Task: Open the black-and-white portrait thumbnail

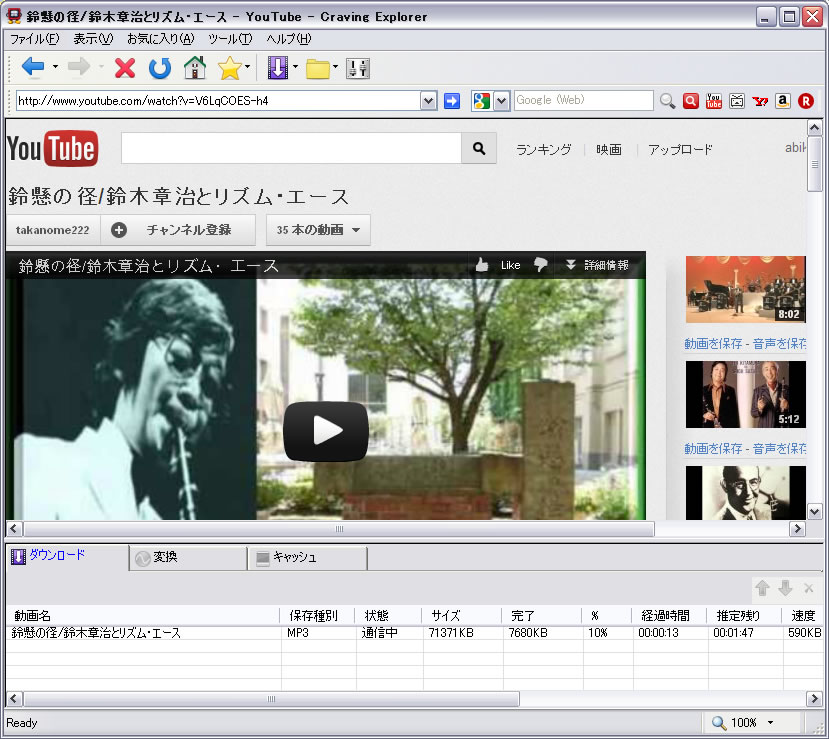Action: (x=745, y=493)
